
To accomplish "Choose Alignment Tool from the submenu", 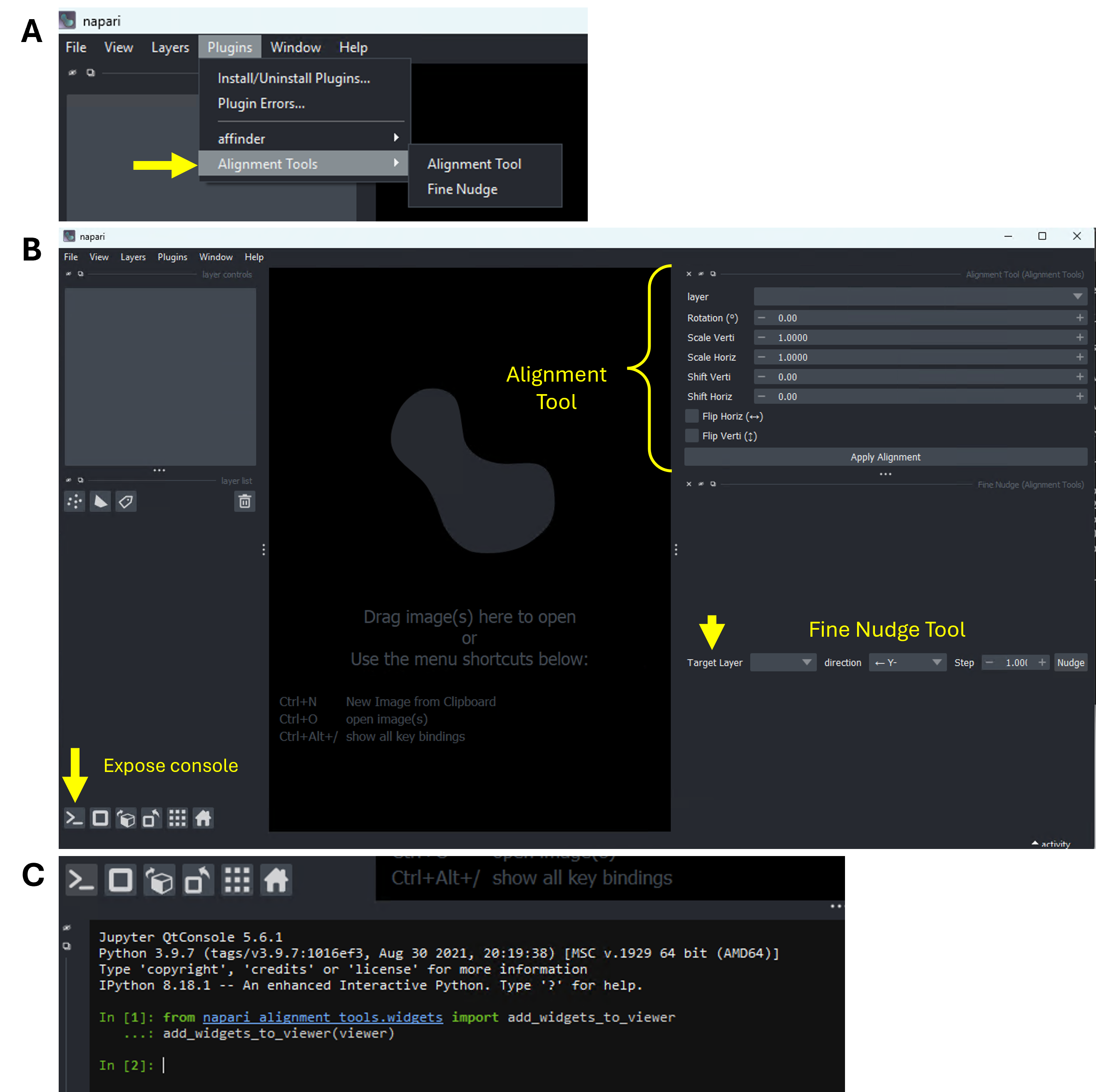I will [474, 164].
